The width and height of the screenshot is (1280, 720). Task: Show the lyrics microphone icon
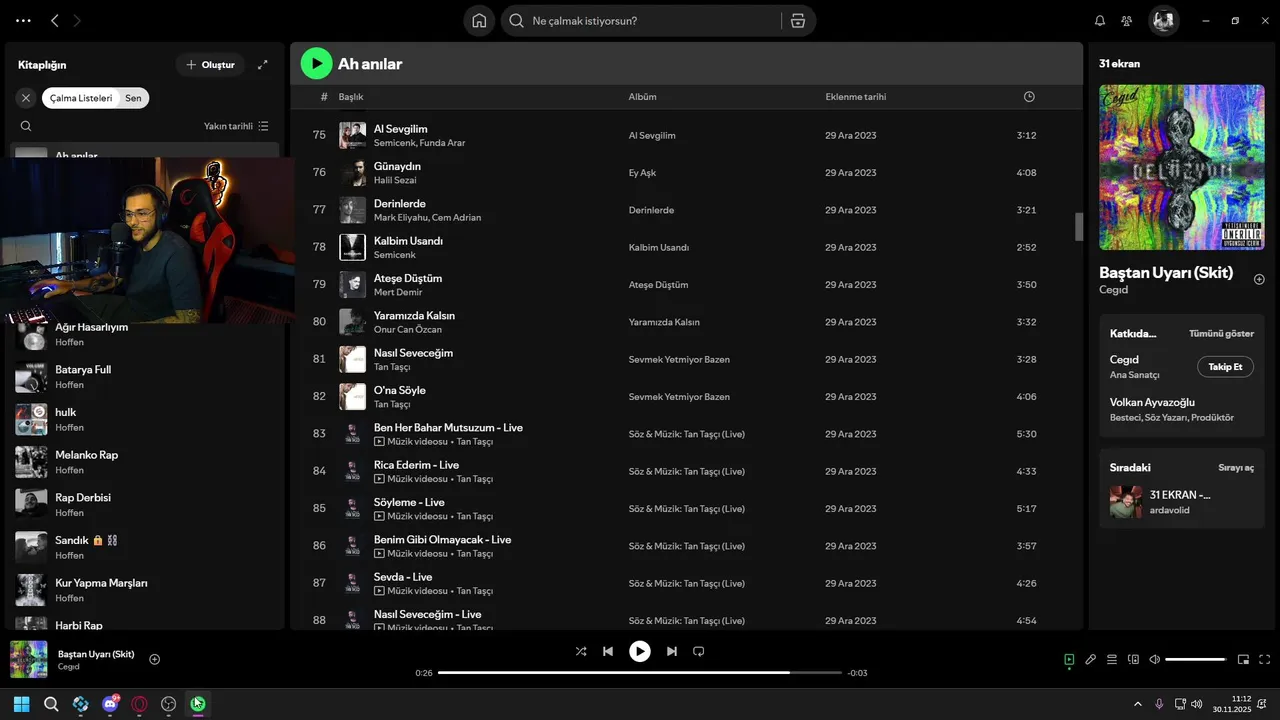click(1091, 659)
